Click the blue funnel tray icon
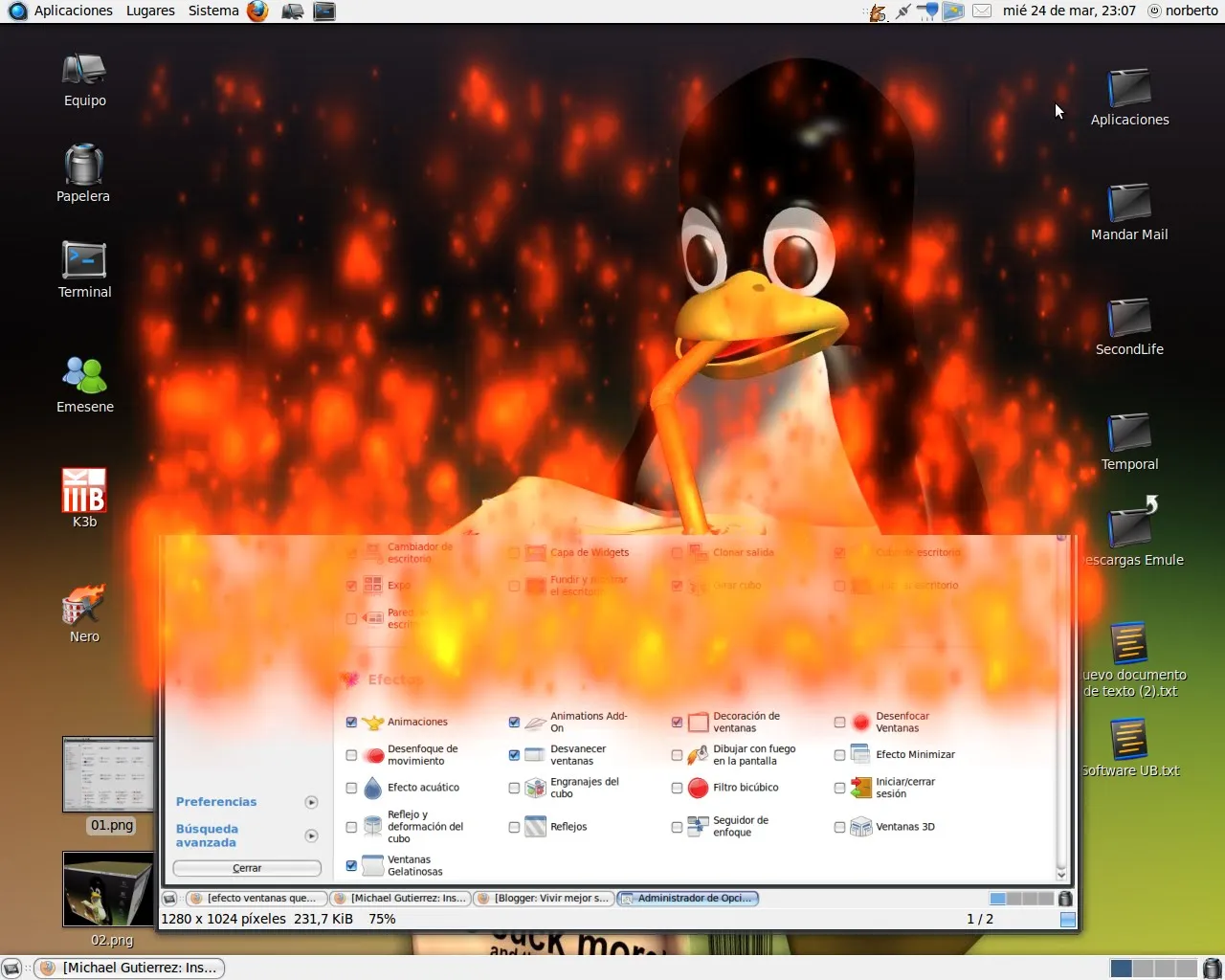Image resolution: width=1225 pixels, height=980 pixels. pos(927,11)
